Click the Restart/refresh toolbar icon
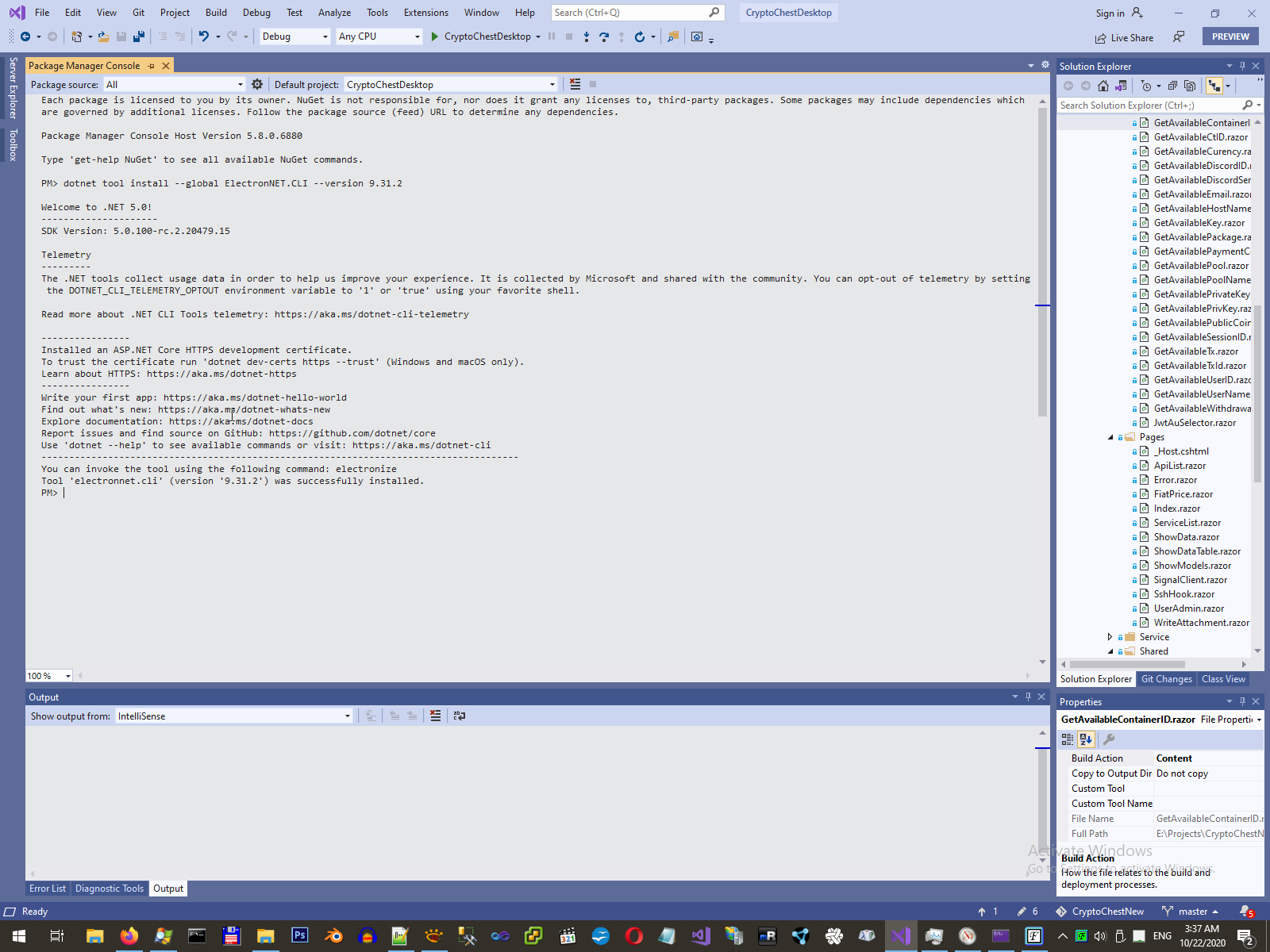 640,36
